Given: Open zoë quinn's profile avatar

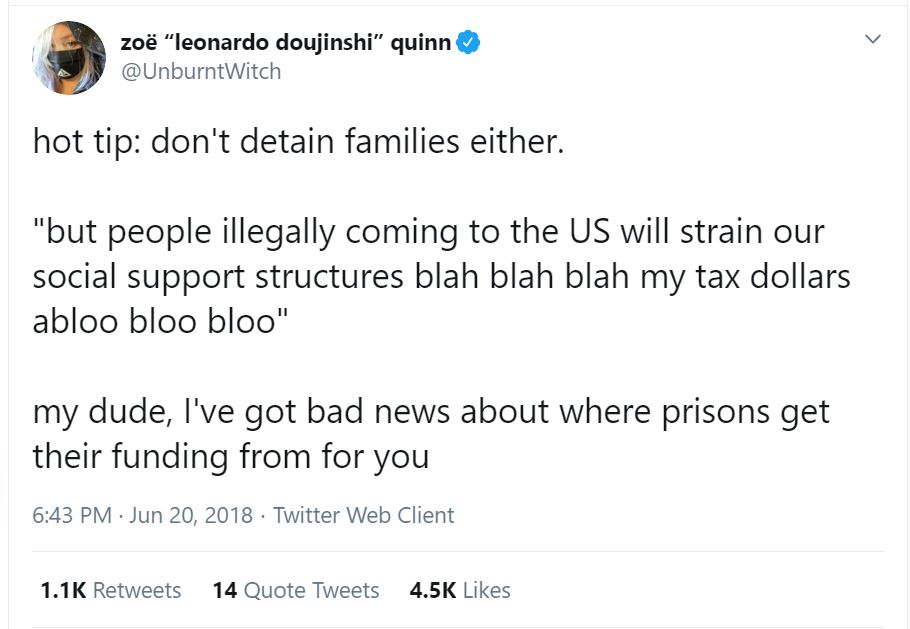Looking at the screenshot, I should (x=69, y=58).
